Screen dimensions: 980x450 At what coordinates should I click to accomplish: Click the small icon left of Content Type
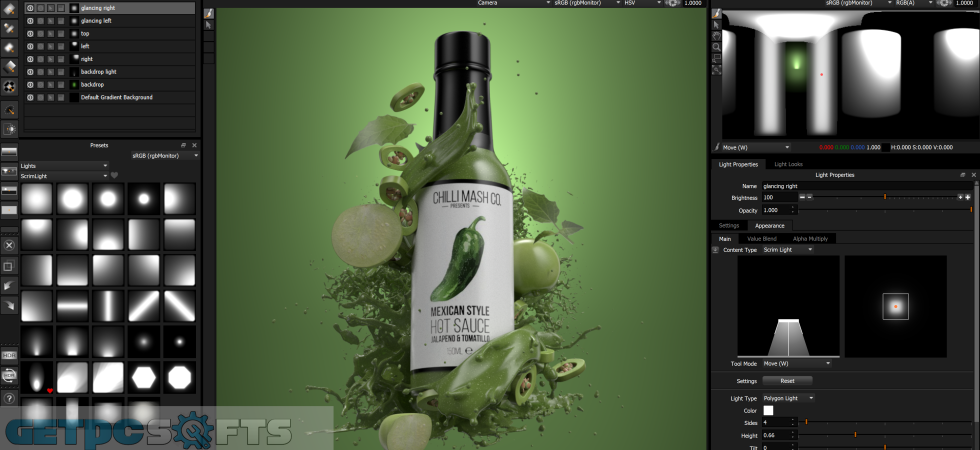pyautogui.click(x=716, y=249)
